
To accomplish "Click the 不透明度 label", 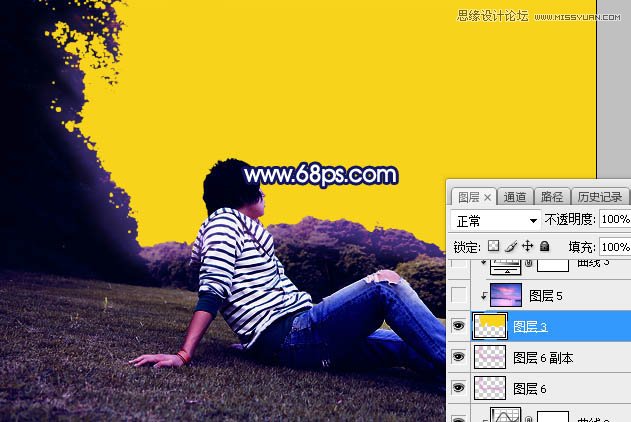I will [x=570, y=220].
